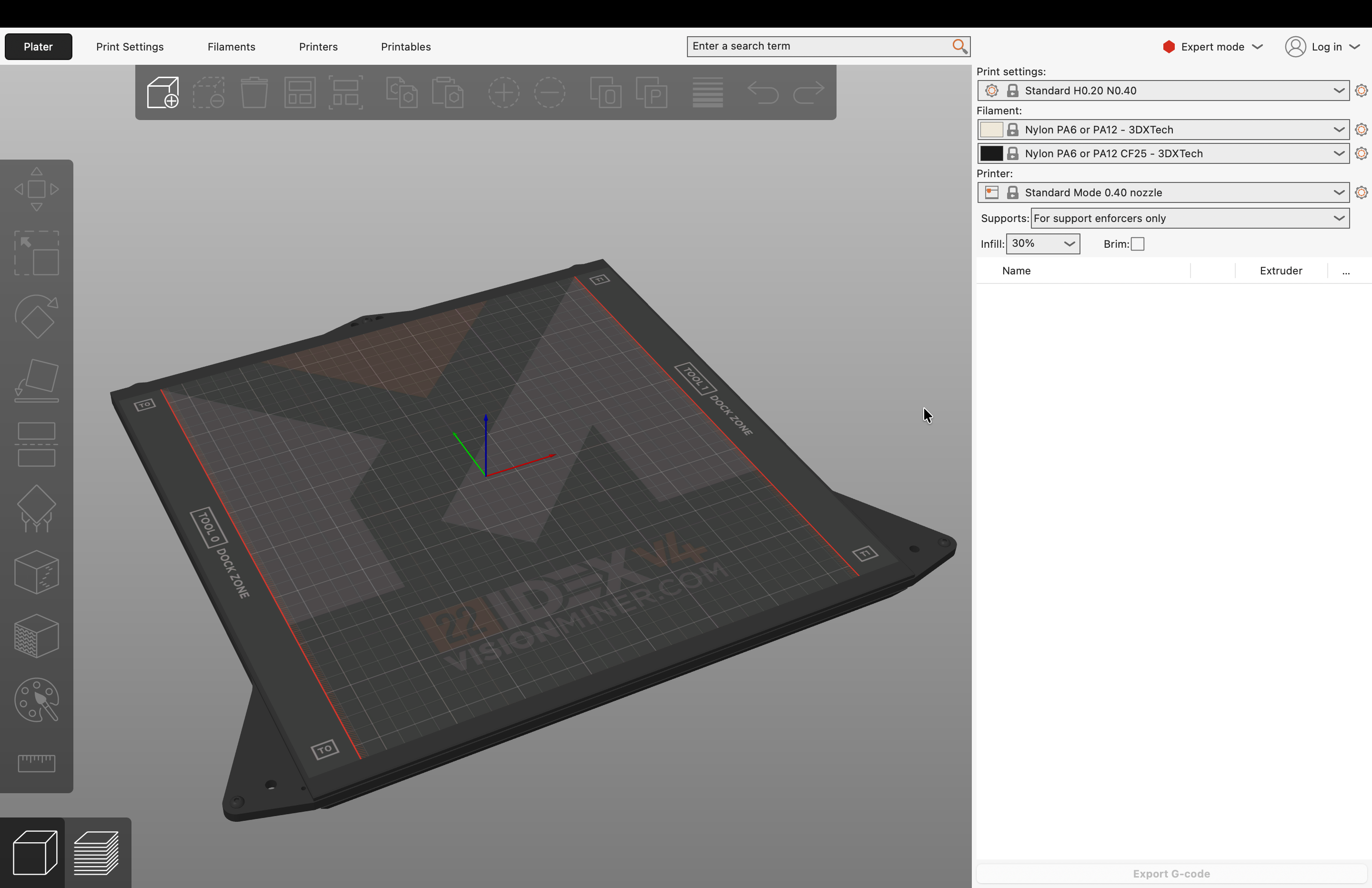
Task: Click the Arrange selection icon
Action: pos(345,92)
